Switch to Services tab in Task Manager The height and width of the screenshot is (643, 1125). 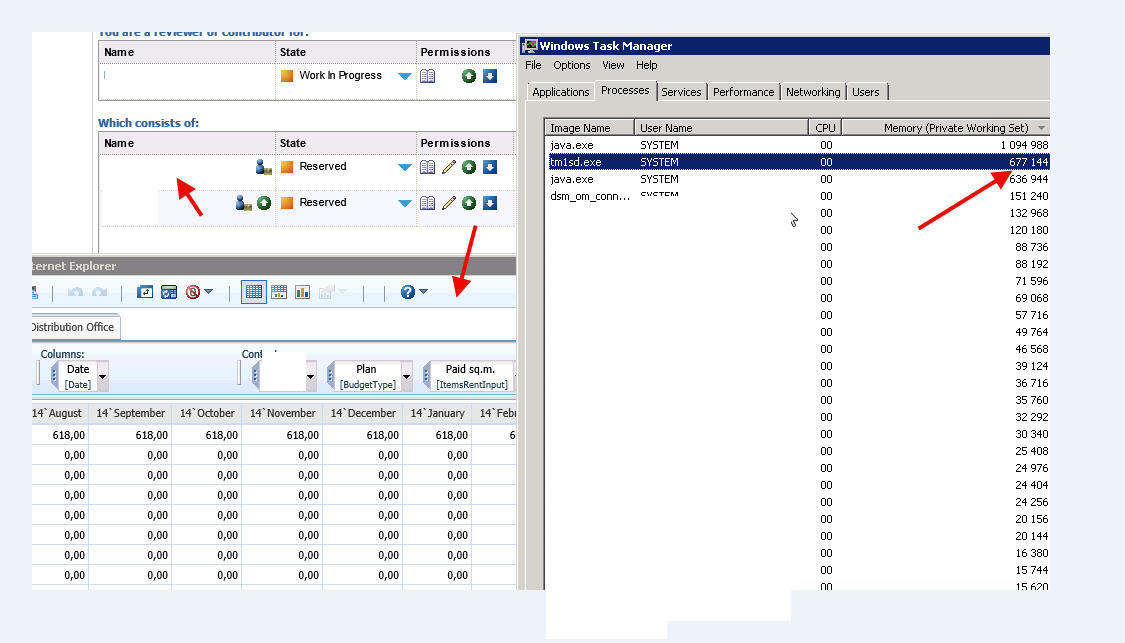(x=681, y=92)
